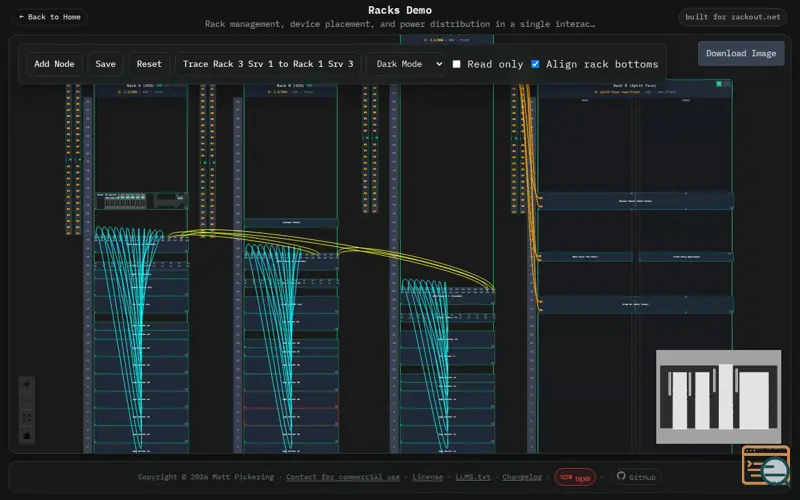800x500 pixels.
Task: Click the minimap overview thumbnail
Action: pyautogui.click(x=718, y=397)
